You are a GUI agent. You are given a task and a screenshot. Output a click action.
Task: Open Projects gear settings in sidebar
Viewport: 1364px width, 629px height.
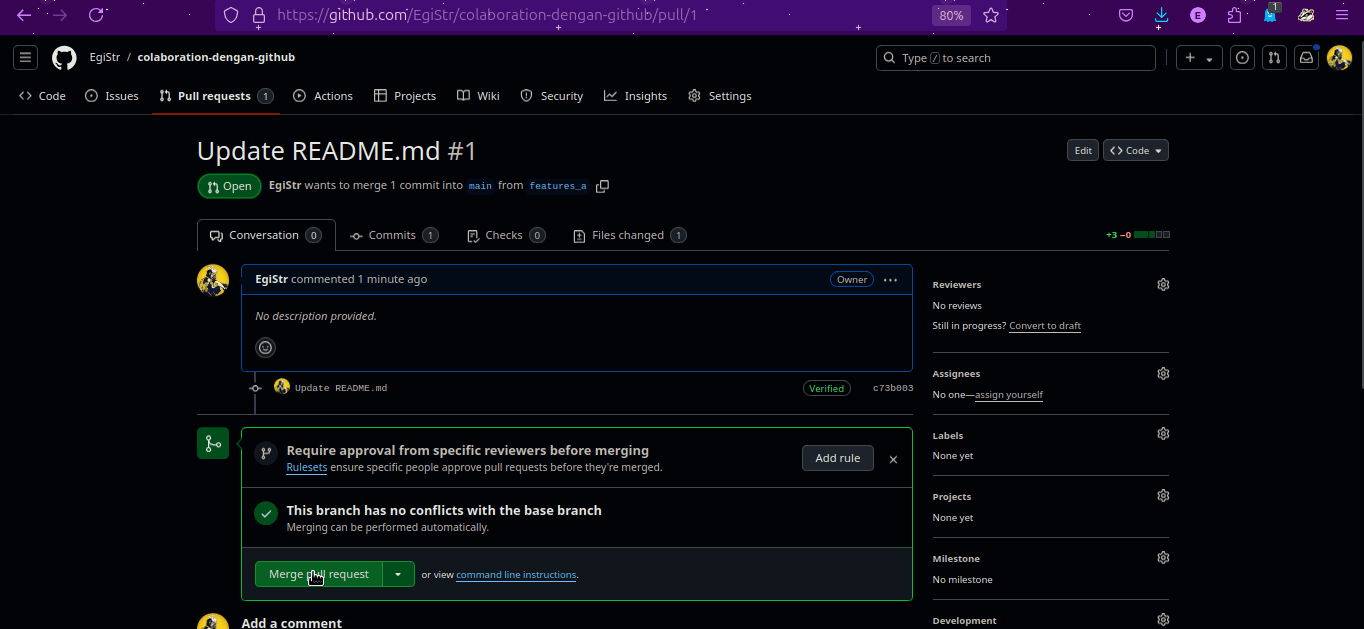pyautogui.click(x=1162, y=496)
